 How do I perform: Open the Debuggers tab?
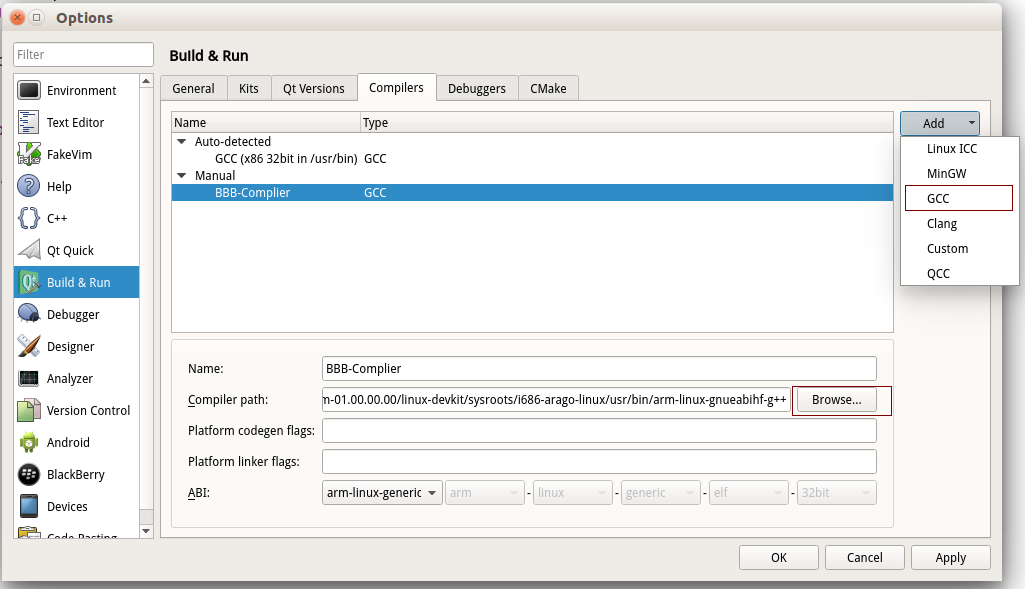(x=477, y=88)
